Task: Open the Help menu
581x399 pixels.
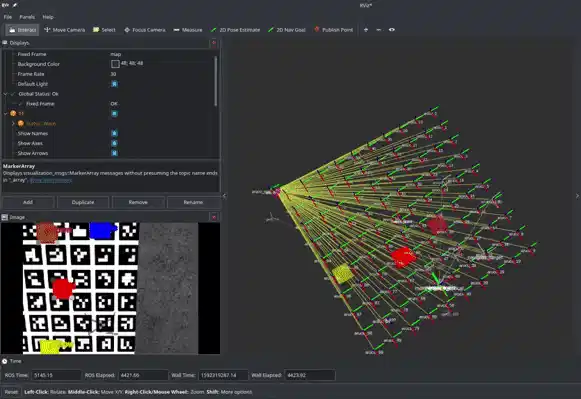Action: [x=48, y=17]
